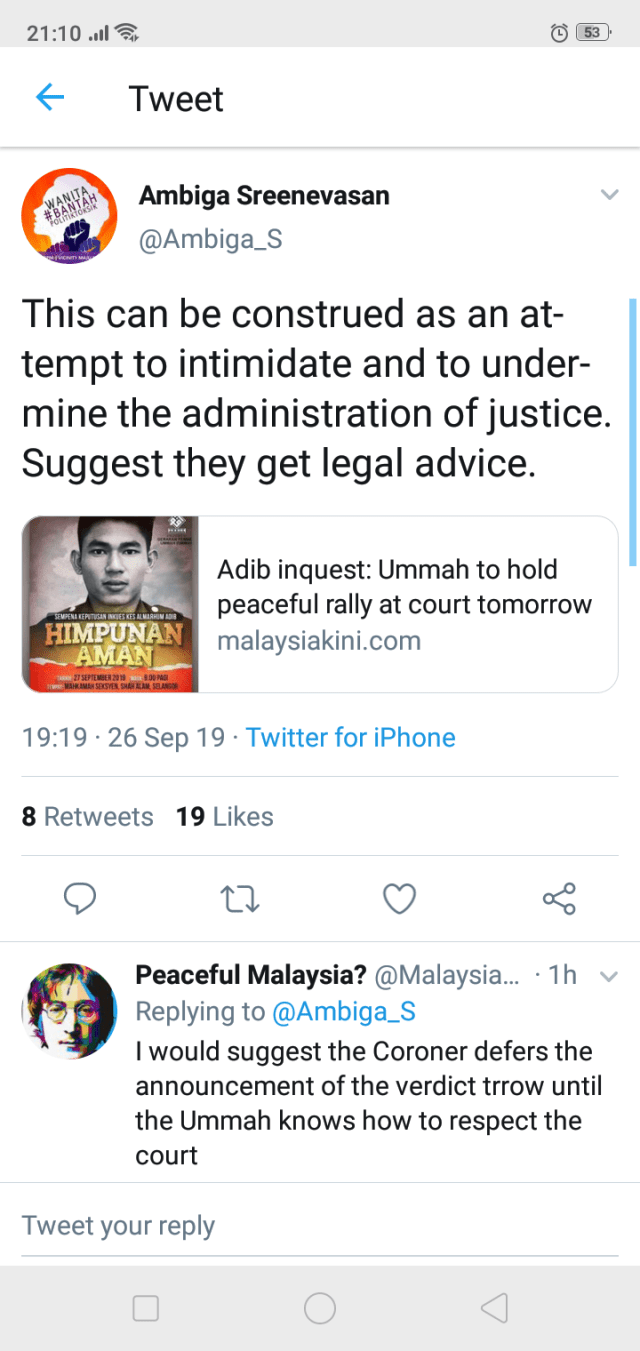Open the Twitter for iPhone link
Screen dimensions: 640x1351
[x=350, y=738]
